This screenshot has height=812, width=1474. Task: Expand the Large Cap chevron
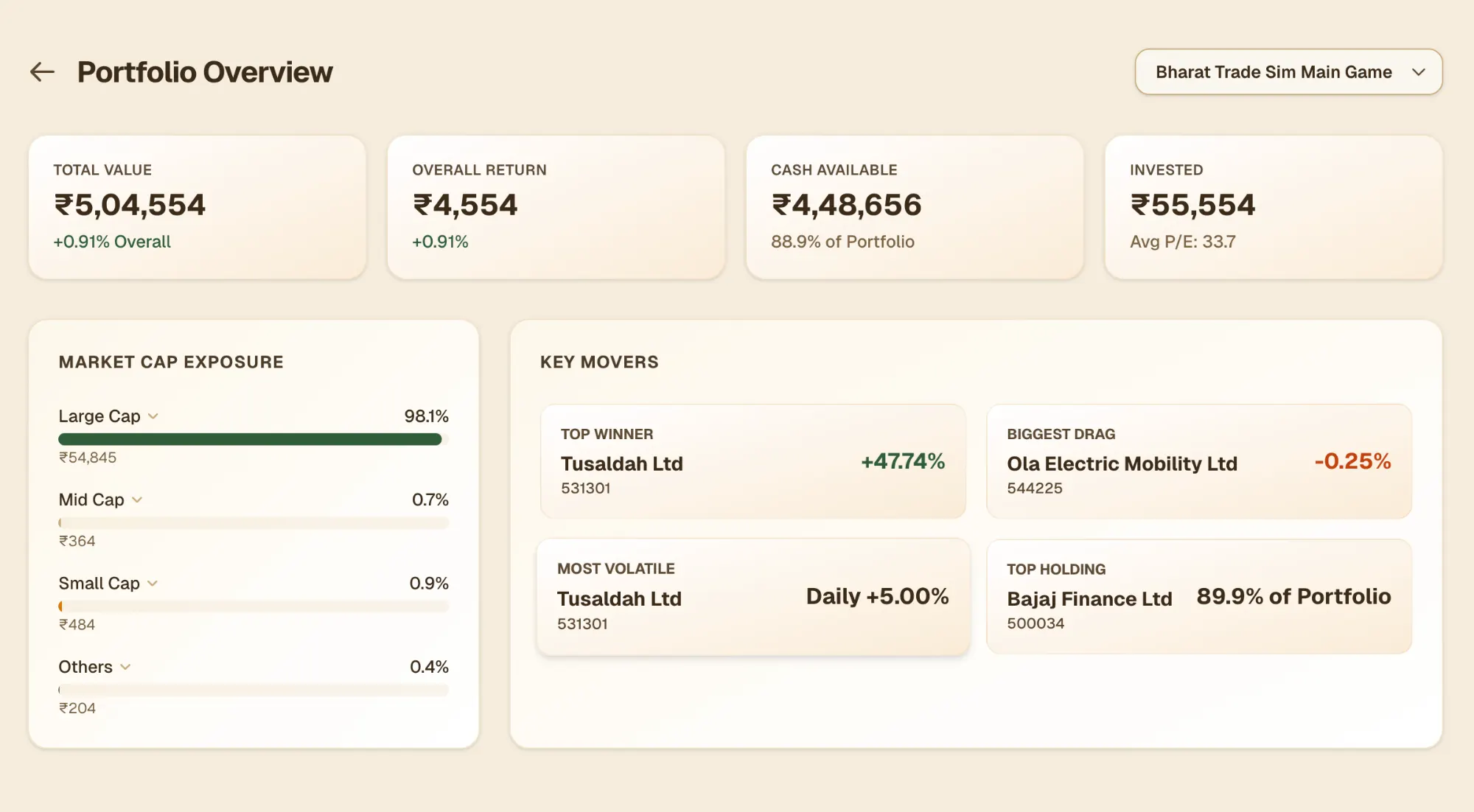(x=153, y=416)
